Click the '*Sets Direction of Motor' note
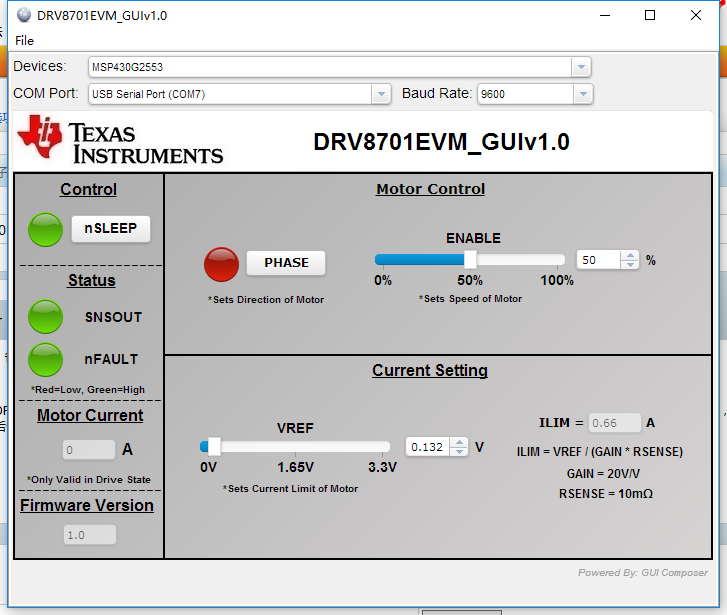This screenshot has height=615, width=727. pos(266,300)
